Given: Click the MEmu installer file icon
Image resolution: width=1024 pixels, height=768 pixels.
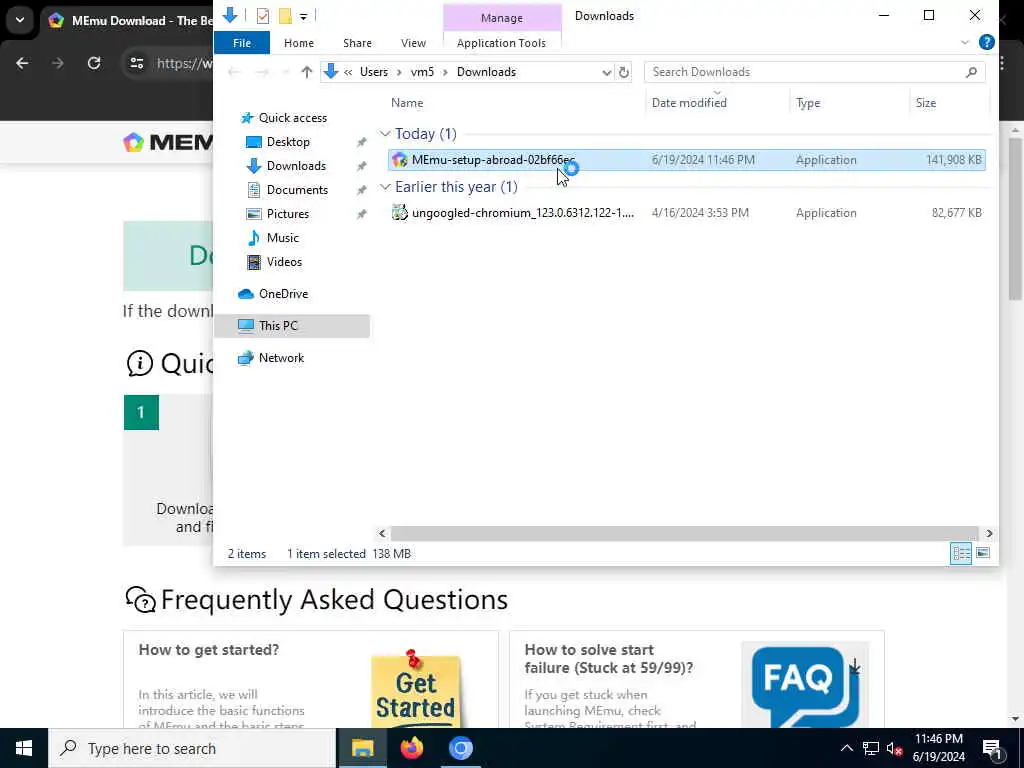Looking at the screenshot, I should [400, 160].
